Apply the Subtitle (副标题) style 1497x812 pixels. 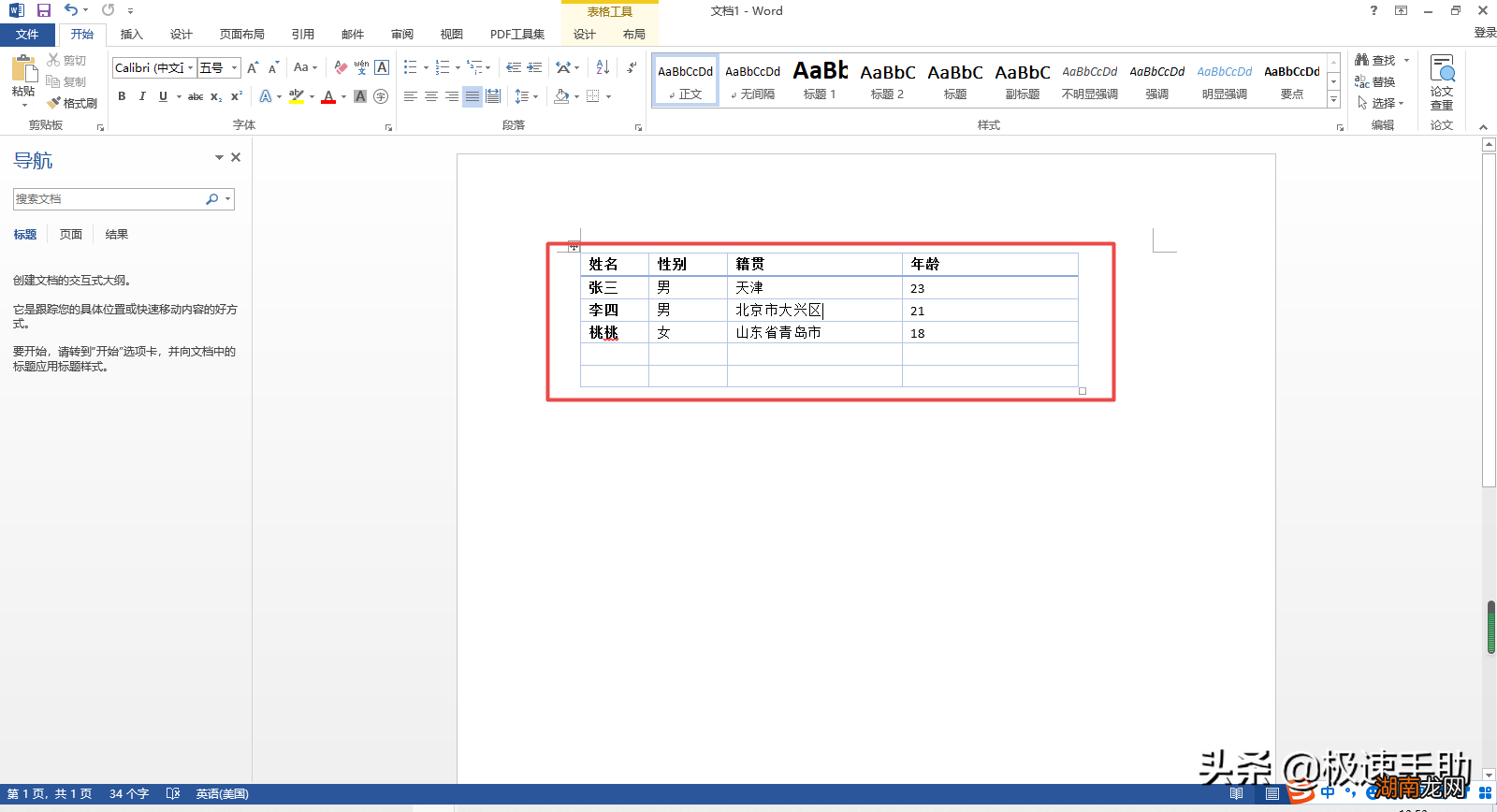1023,80
